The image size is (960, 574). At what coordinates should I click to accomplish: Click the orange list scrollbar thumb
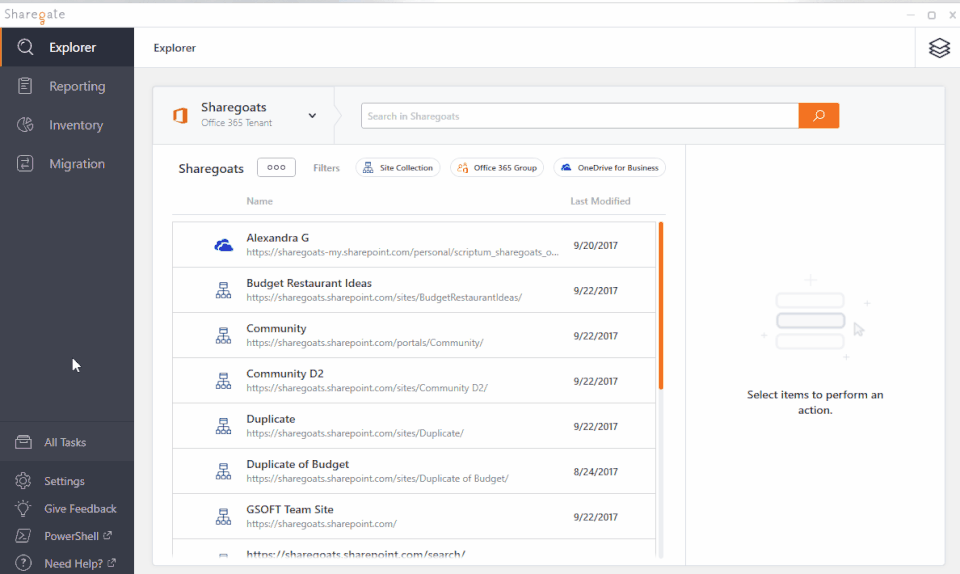661,305
